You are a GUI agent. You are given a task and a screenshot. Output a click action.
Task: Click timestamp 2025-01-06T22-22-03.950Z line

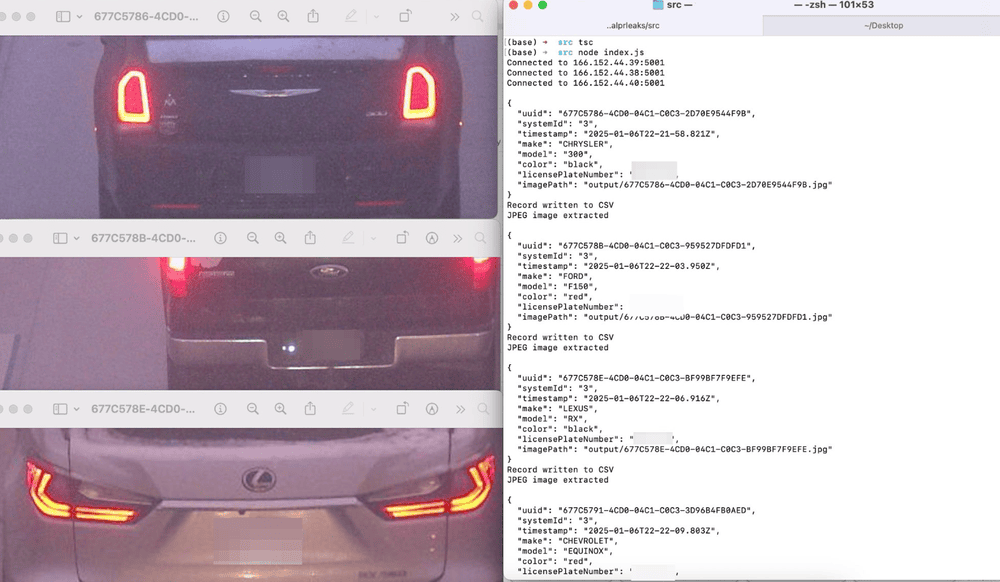coord(619,266)
